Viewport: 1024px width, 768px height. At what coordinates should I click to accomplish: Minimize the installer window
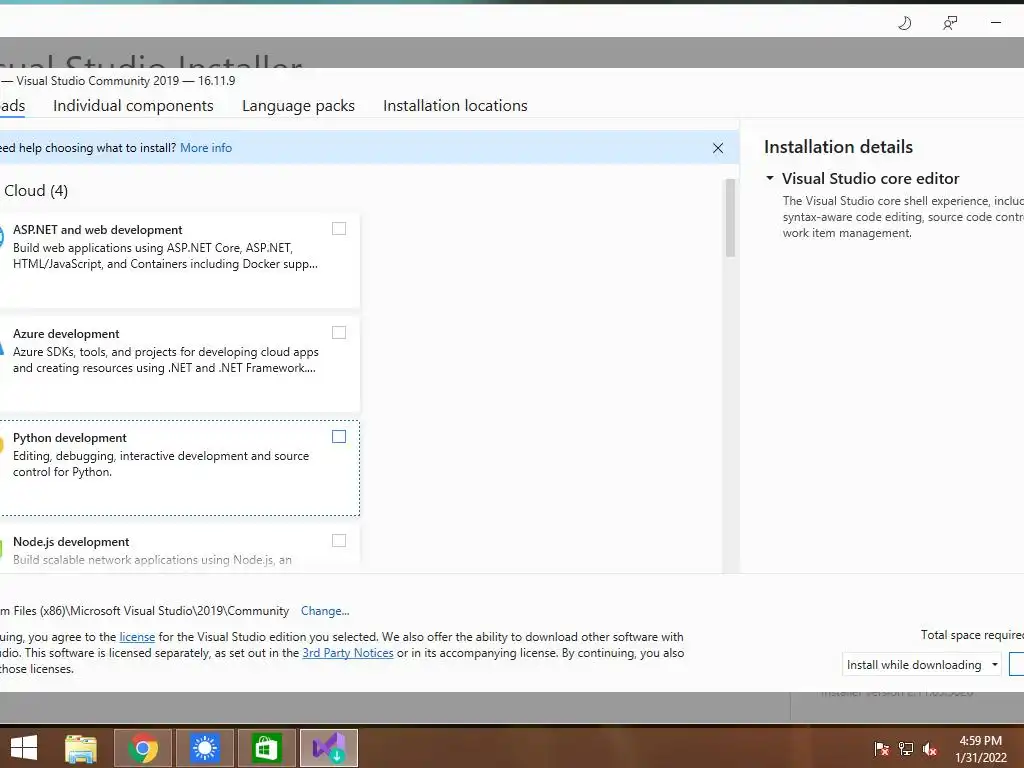click(x=996, y=24)
